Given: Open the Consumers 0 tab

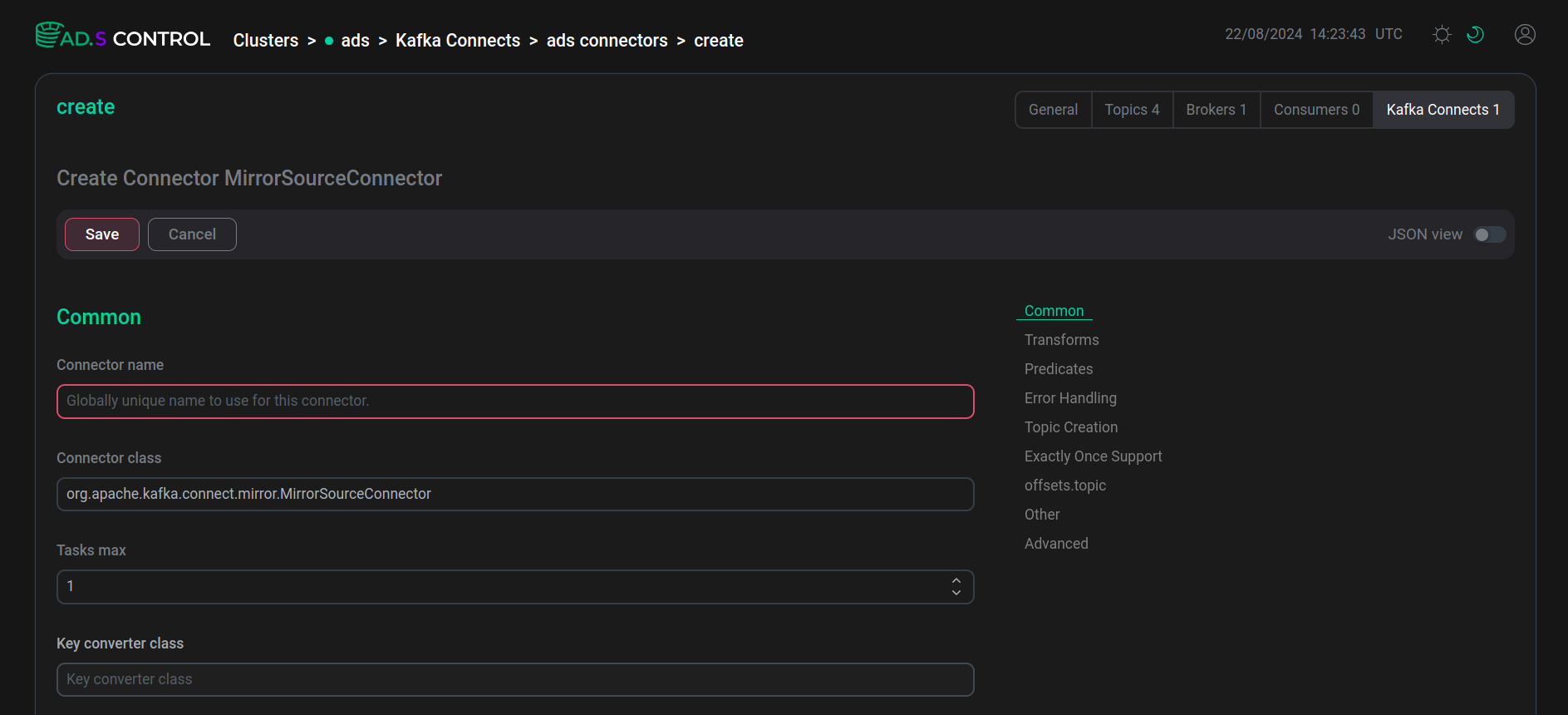Looking at the screenshot, I should coord(1317,110).
